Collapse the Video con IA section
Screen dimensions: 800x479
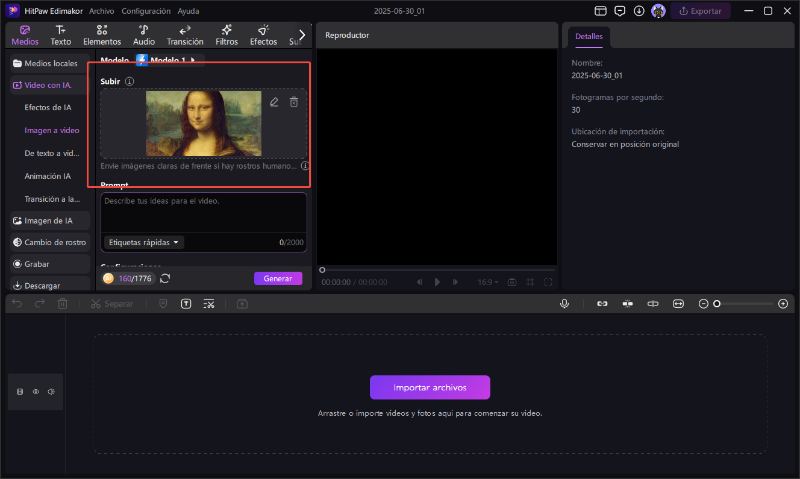[x=48, y=85]
